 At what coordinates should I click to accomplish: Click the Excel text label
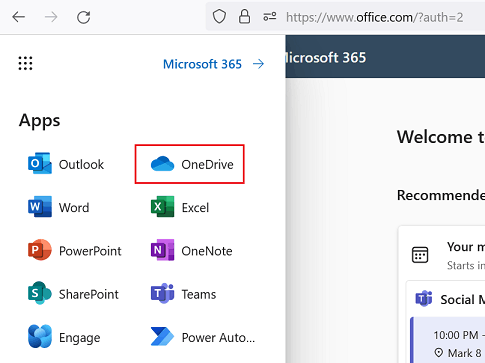(x=195, y=208)
